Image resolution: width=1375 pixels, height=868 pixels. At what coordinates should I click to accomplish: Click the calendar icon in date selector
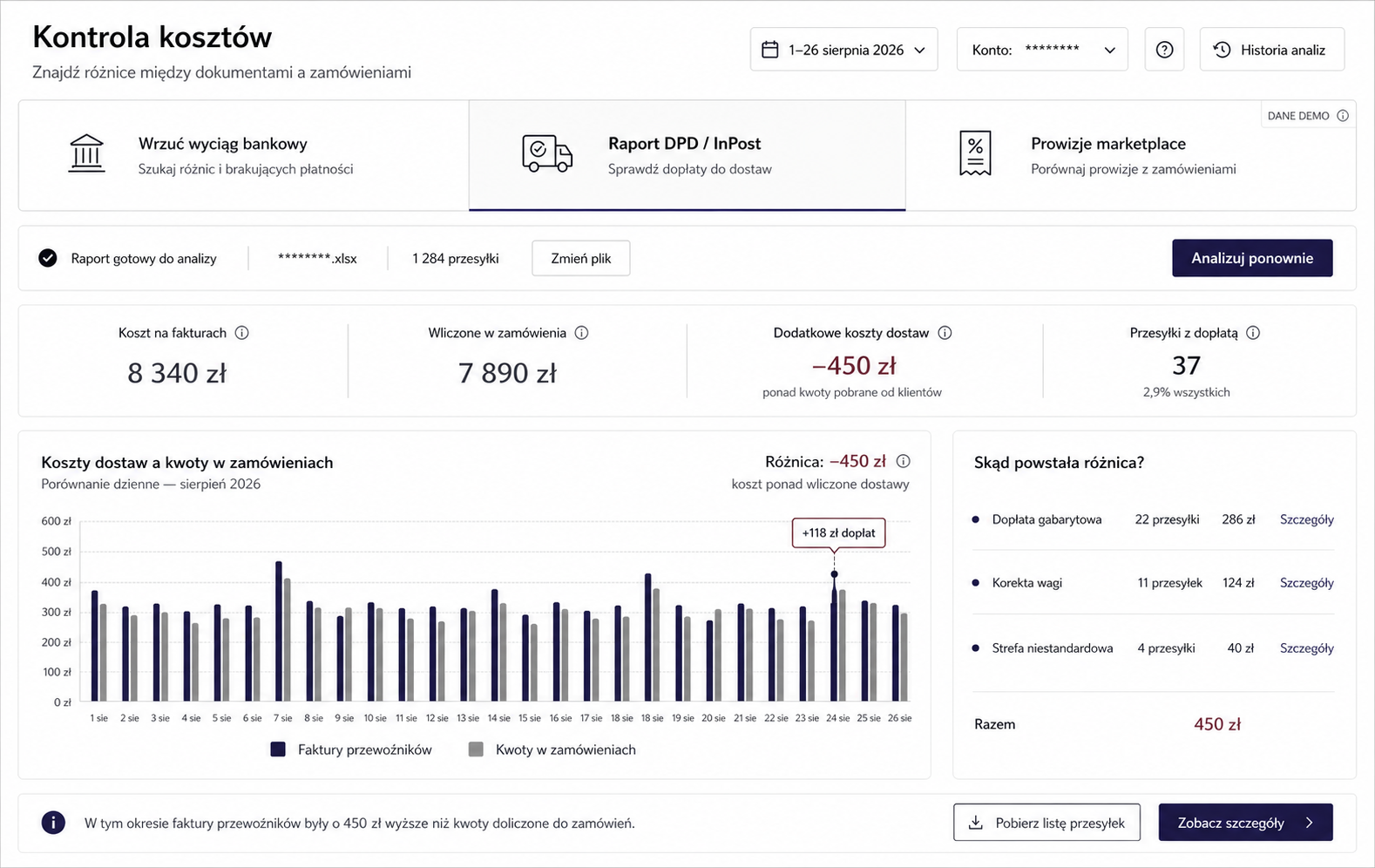pos(770,50)
